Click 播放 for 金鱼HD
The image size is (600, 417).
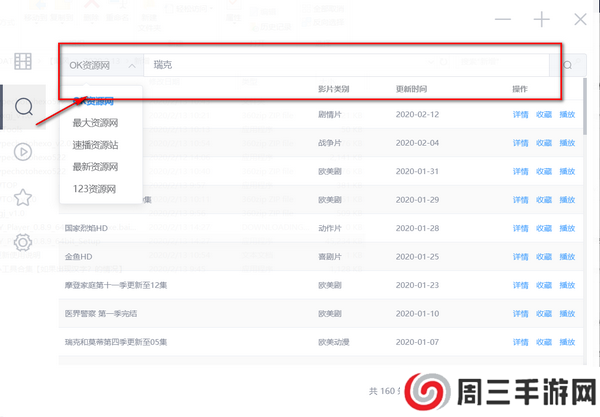pyautogui.click(x=567, y=257)
